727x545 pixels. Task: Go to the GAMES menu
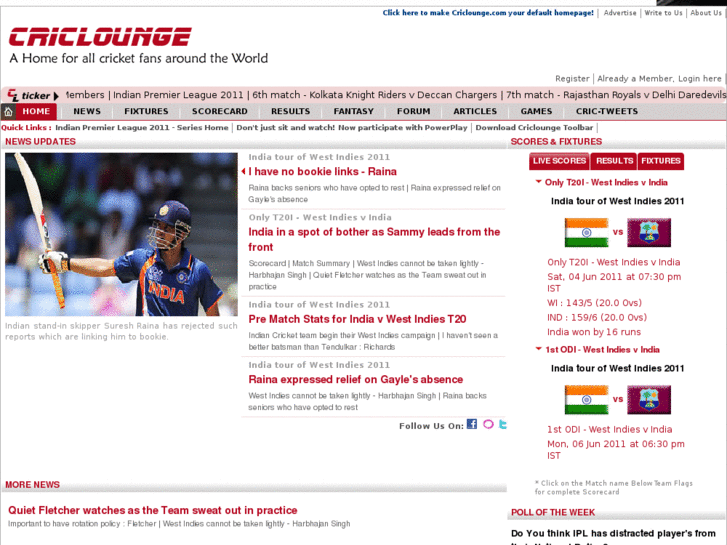point(536,111)
